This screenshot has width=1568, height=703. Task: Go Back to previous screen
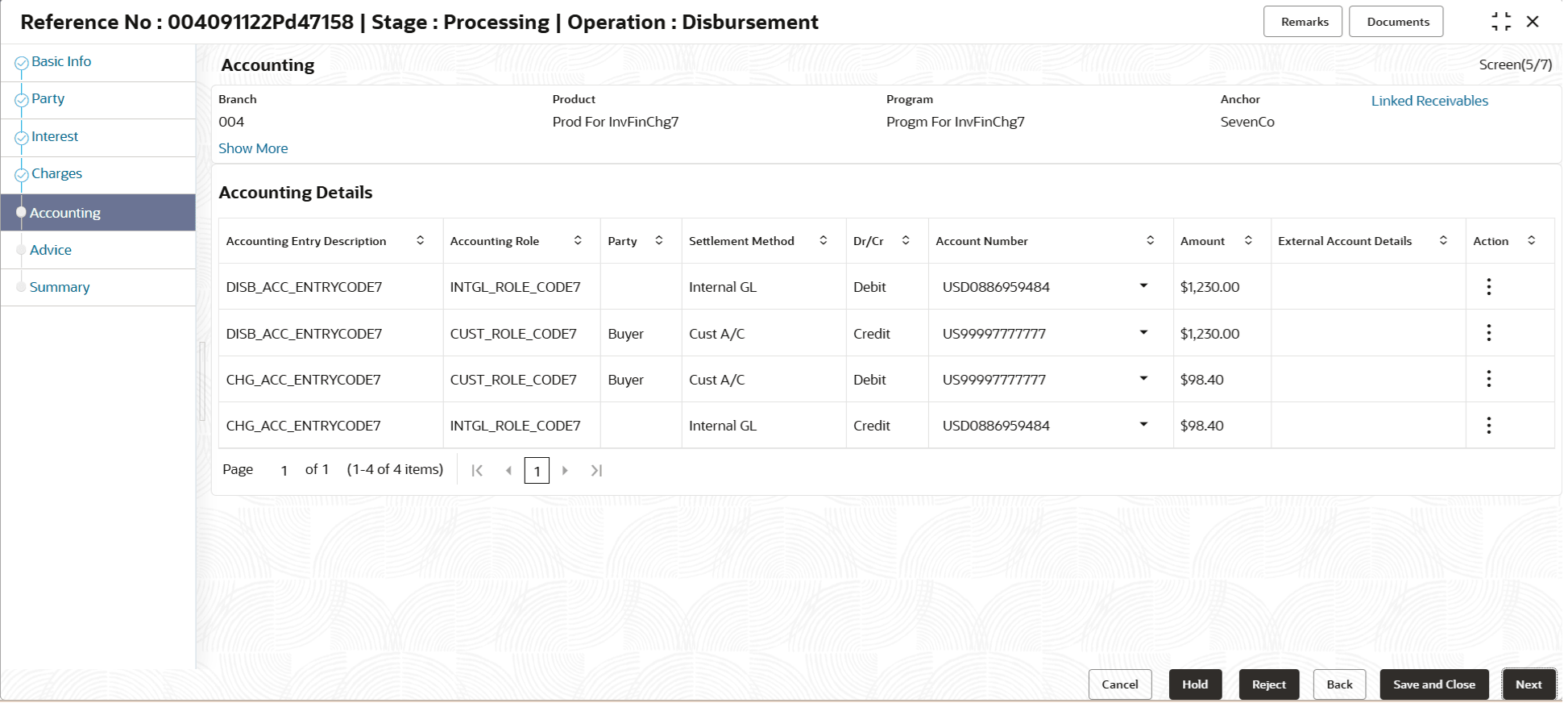pos(1339,684)
